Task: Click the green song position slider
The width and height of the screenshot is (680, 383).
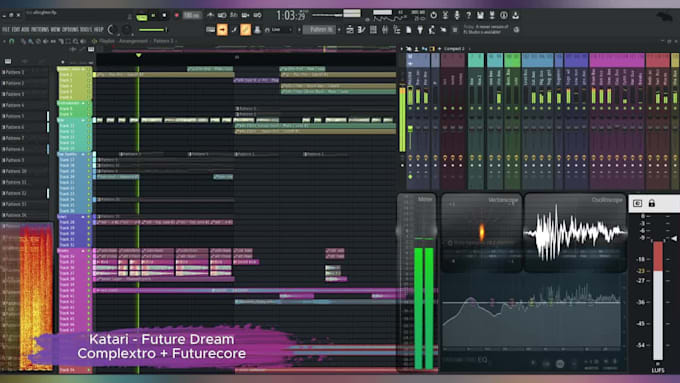Action: pos(152,30)
